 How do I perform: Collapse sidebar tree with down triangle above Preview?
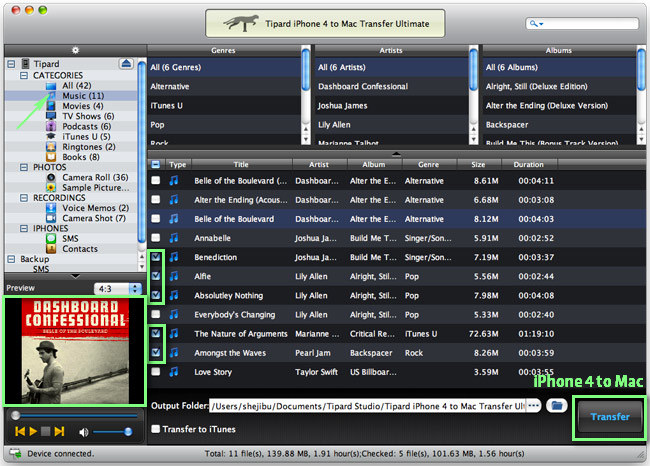(x=75, y=276)
